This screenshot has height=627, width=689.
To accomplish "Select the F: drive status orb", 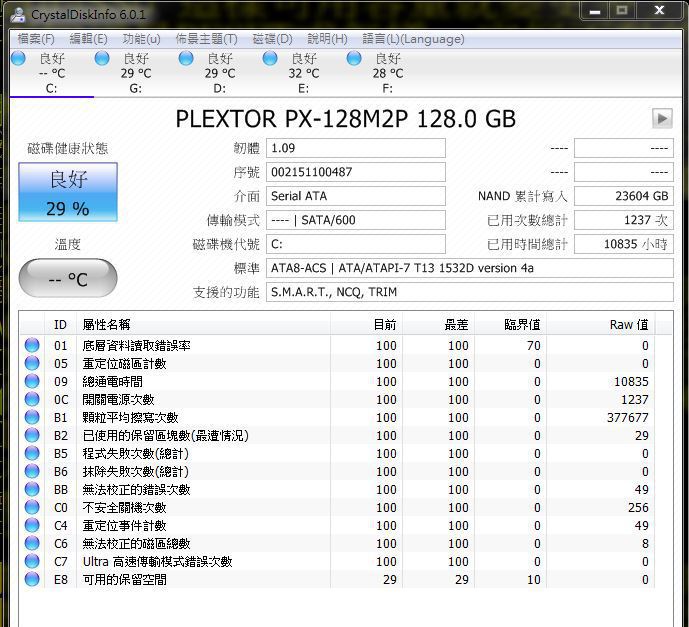I will pyautogui.click(x=354, y=58).
